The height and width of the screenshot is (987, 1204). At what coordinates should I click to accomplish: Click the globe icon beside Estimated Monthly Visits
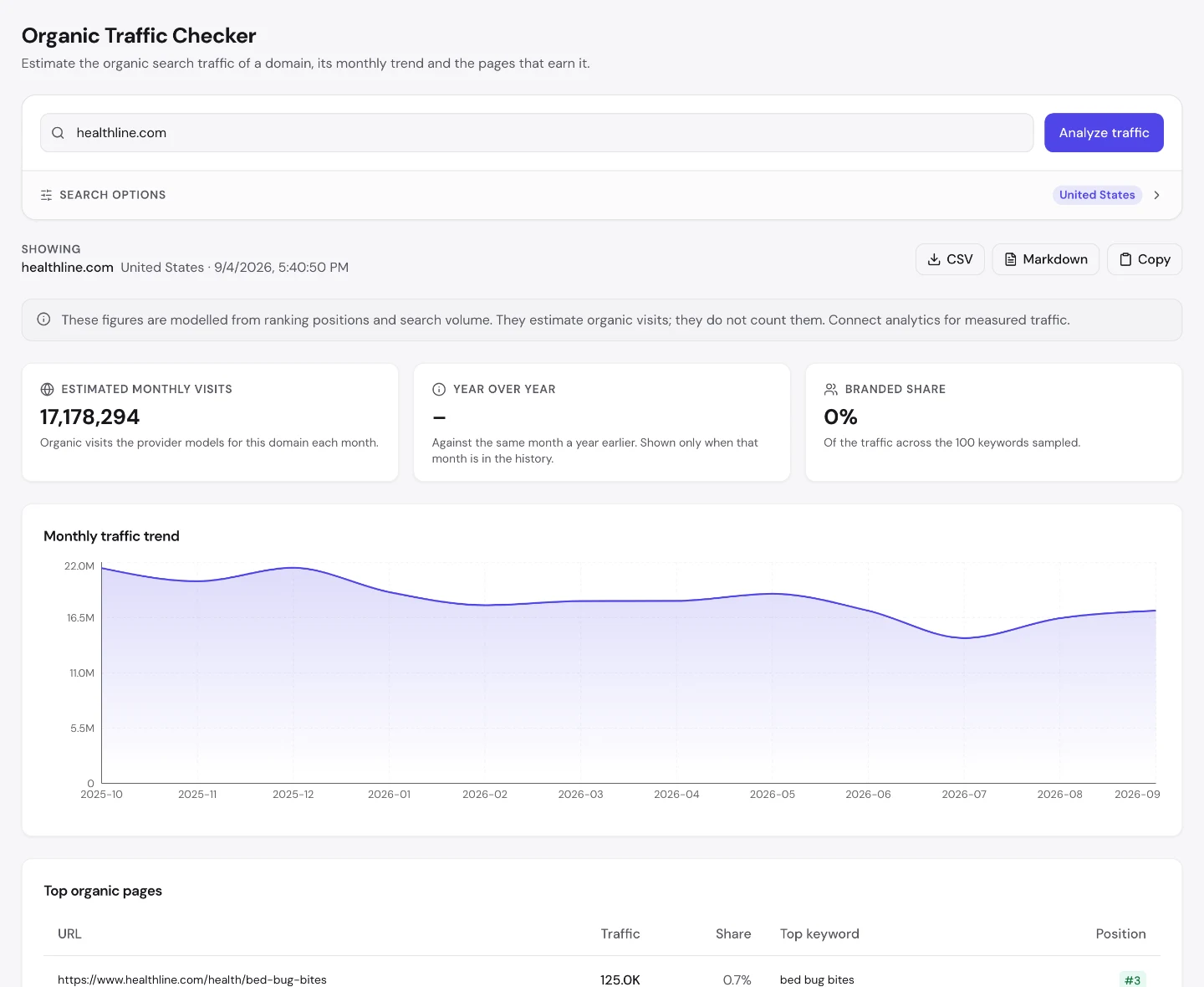(x=47, y=389)
